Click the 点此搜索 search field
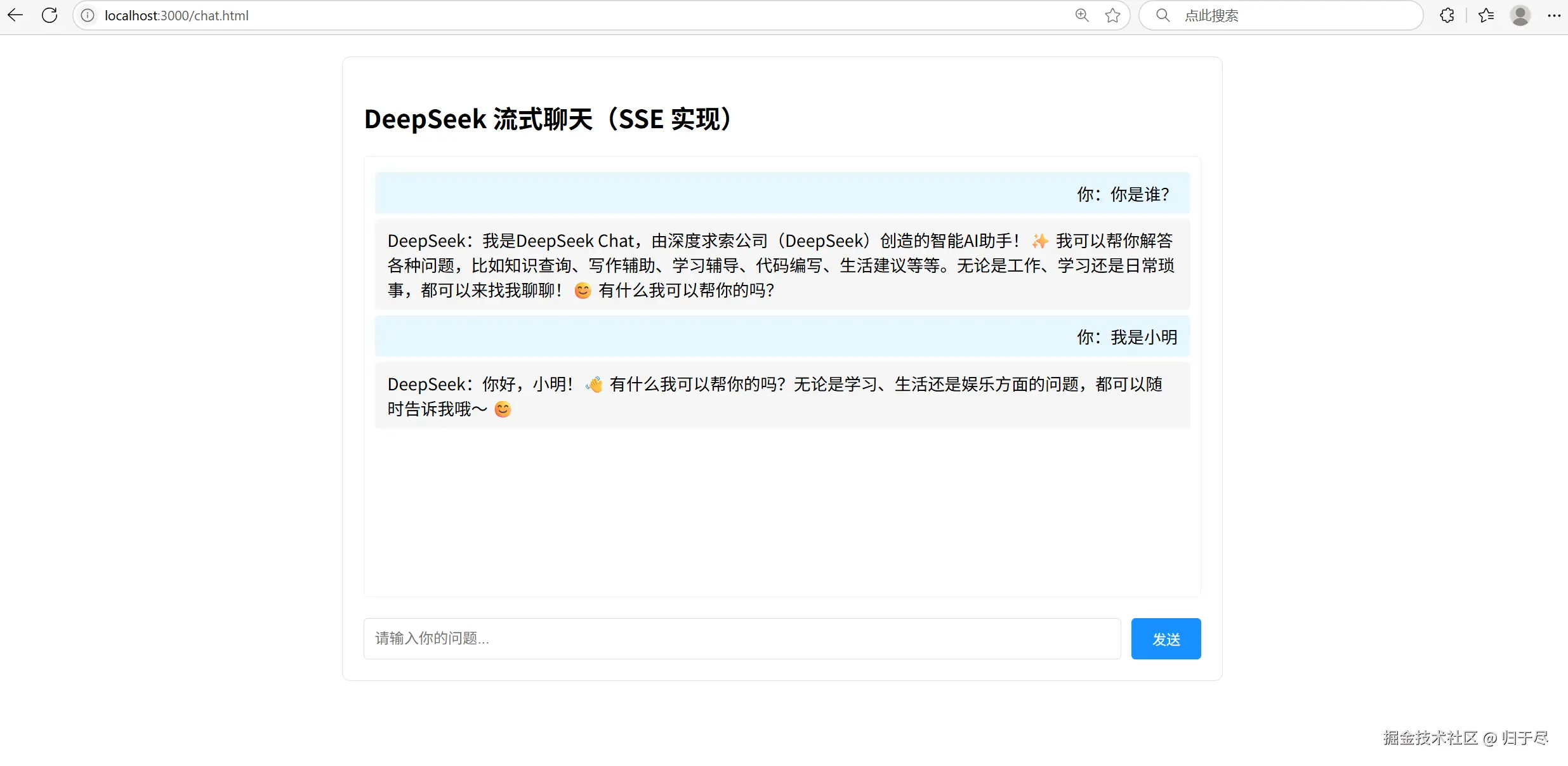 coord(1295,15)
